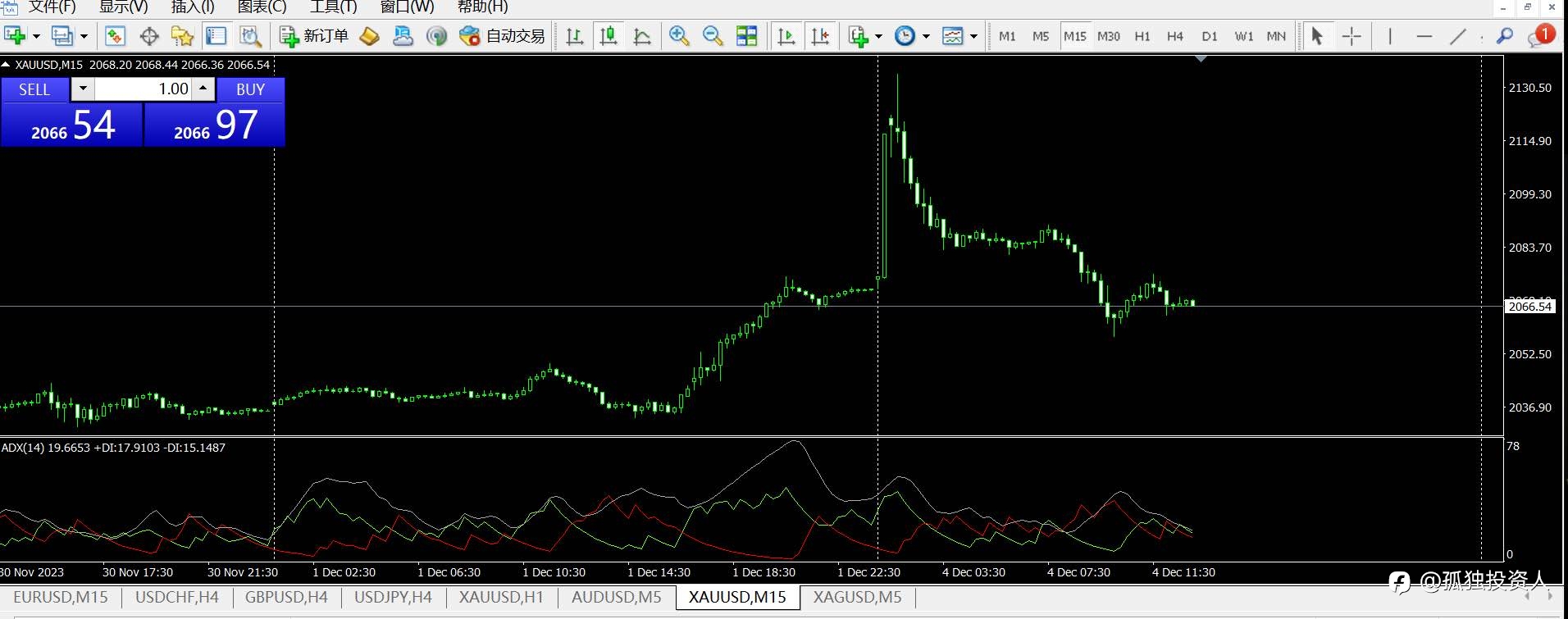Select the MN timeframe
The width and height of the screenshot is (1568, 619).
pyautogui.click(x=1276, y=36)
